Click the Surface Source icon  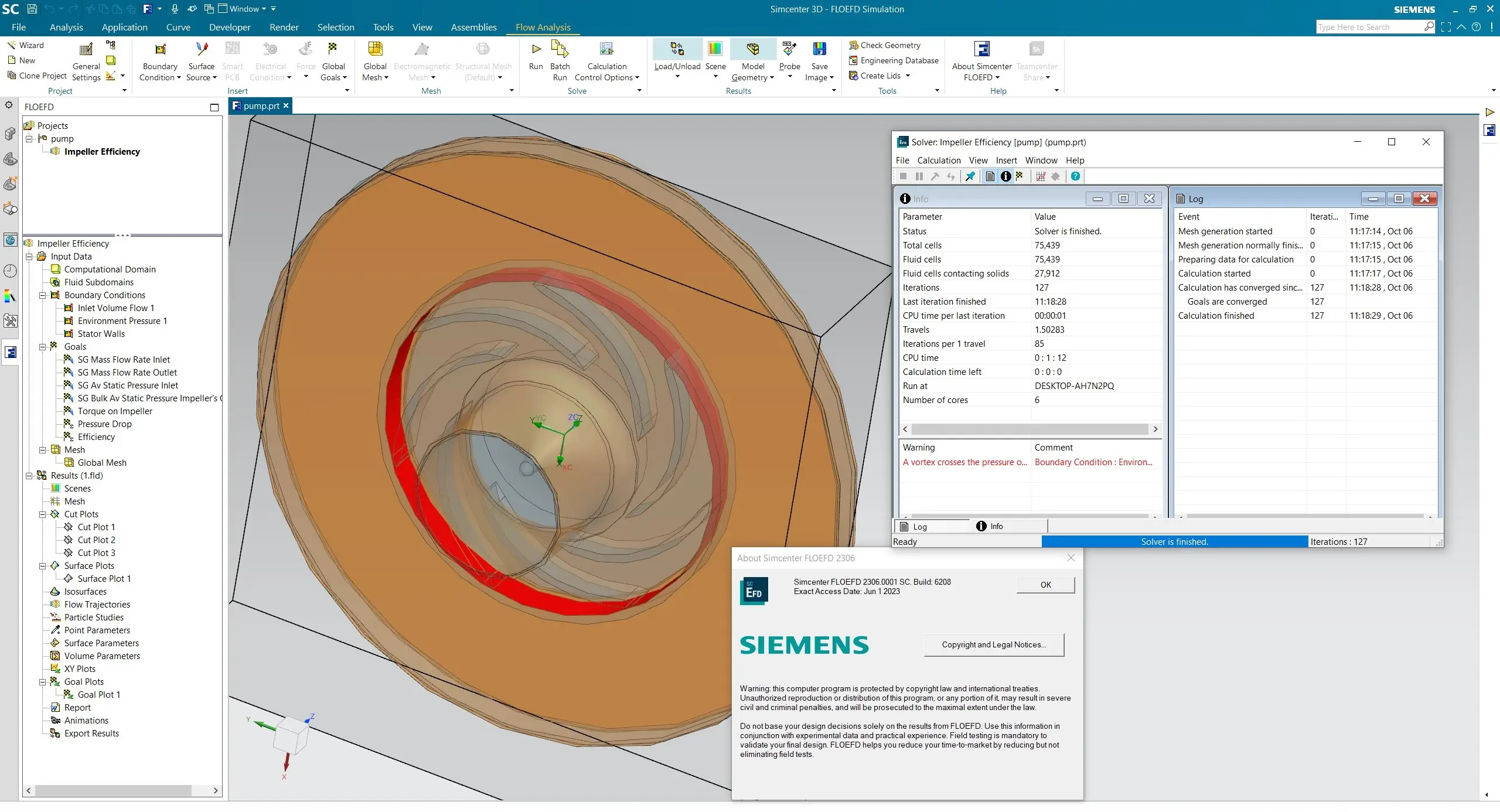[202, 49]
